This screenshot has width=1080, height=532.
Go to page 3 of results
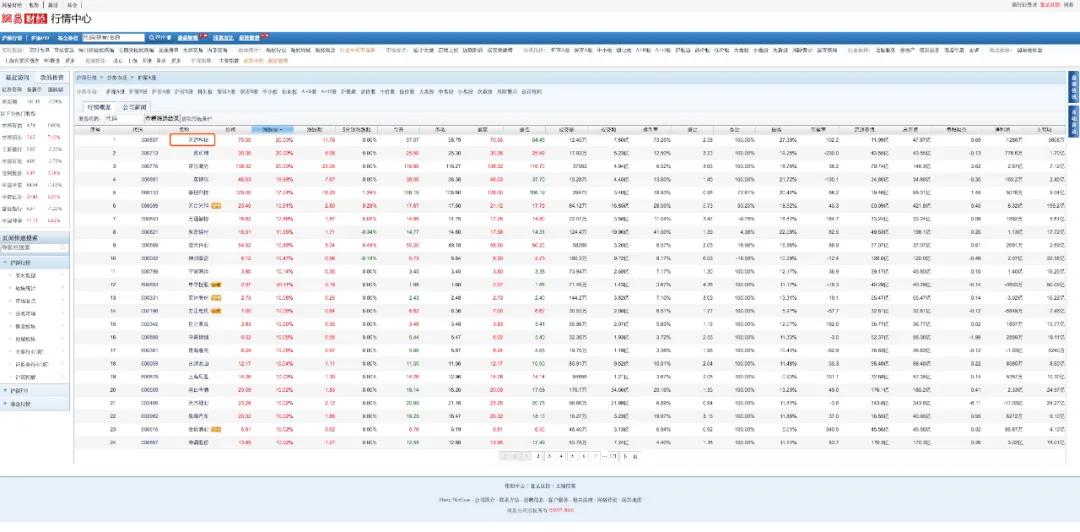tap(550, 456)
